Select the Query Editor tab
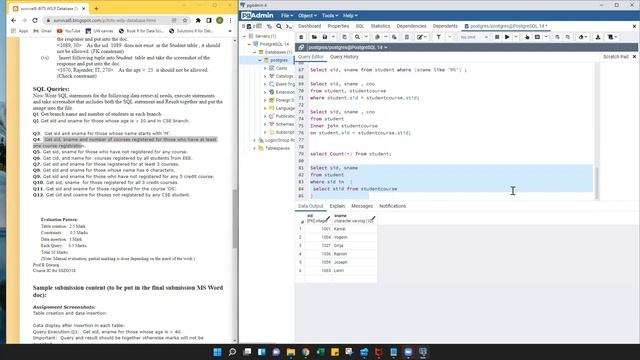This screenshot has height=360, width=640. click(311, 57)
